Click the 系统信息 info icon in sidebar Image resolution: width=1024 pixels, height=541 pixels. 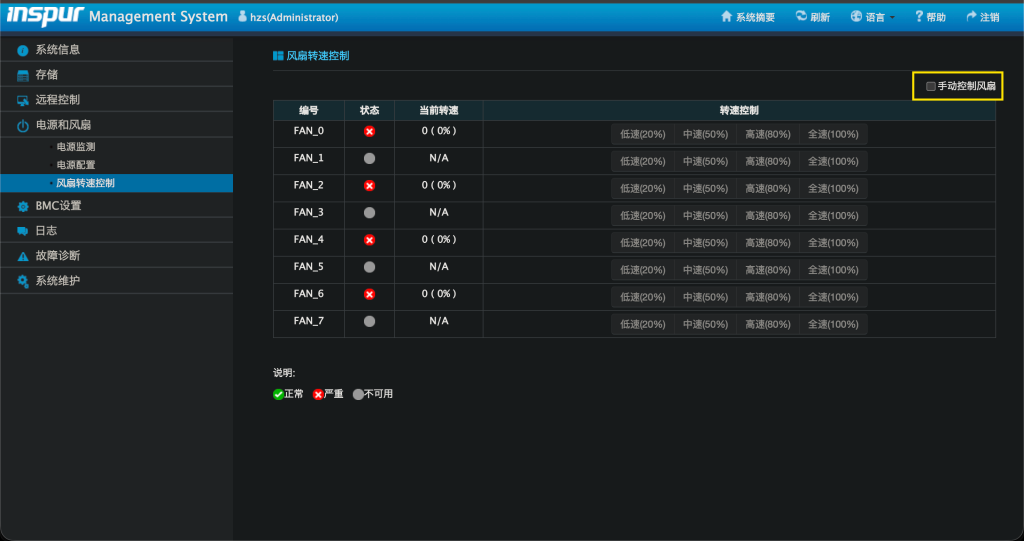click(x=23, y=50)
